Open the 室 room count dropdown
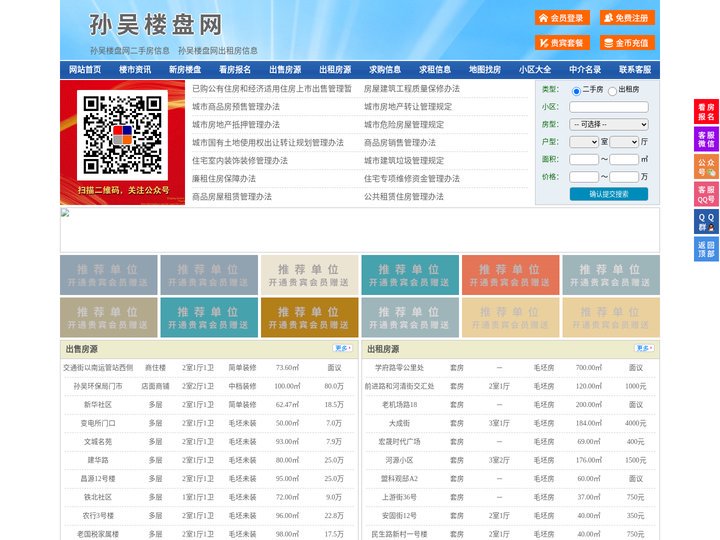The image size is (720, 540). 584,142
